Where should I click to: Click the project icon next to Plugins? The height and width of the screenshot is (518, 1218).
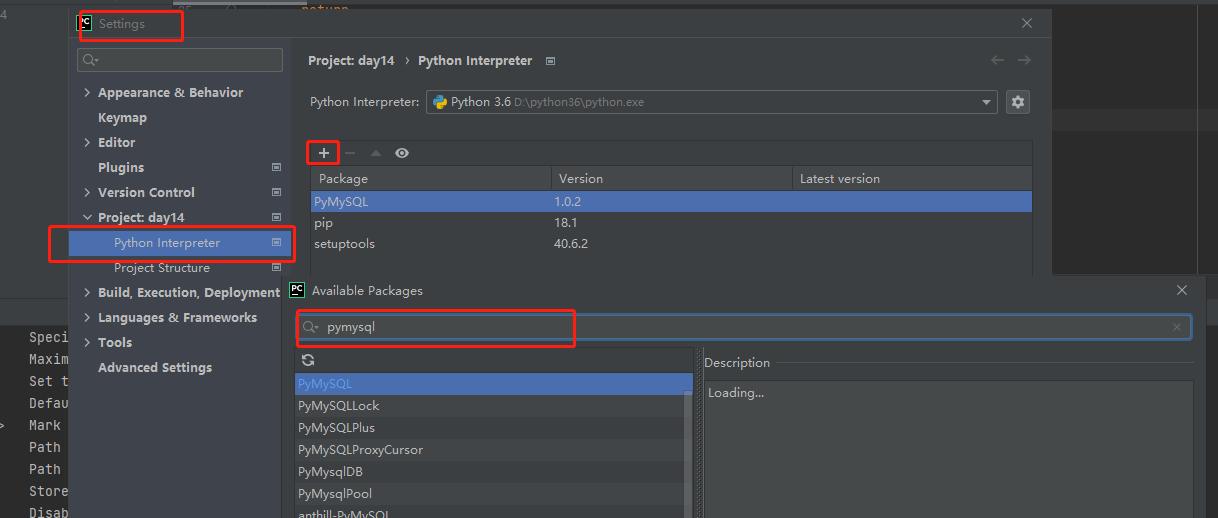click(276, 167)
